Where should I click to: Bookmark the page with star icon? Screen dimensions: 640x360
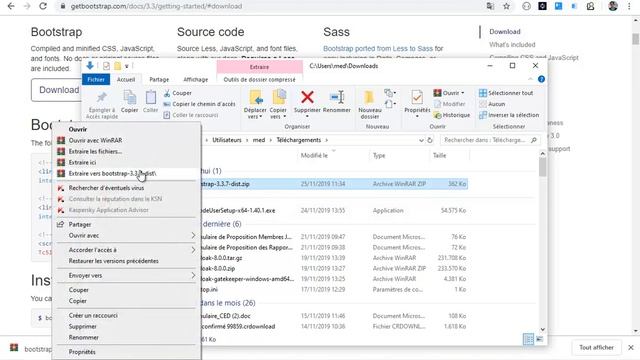507,6
